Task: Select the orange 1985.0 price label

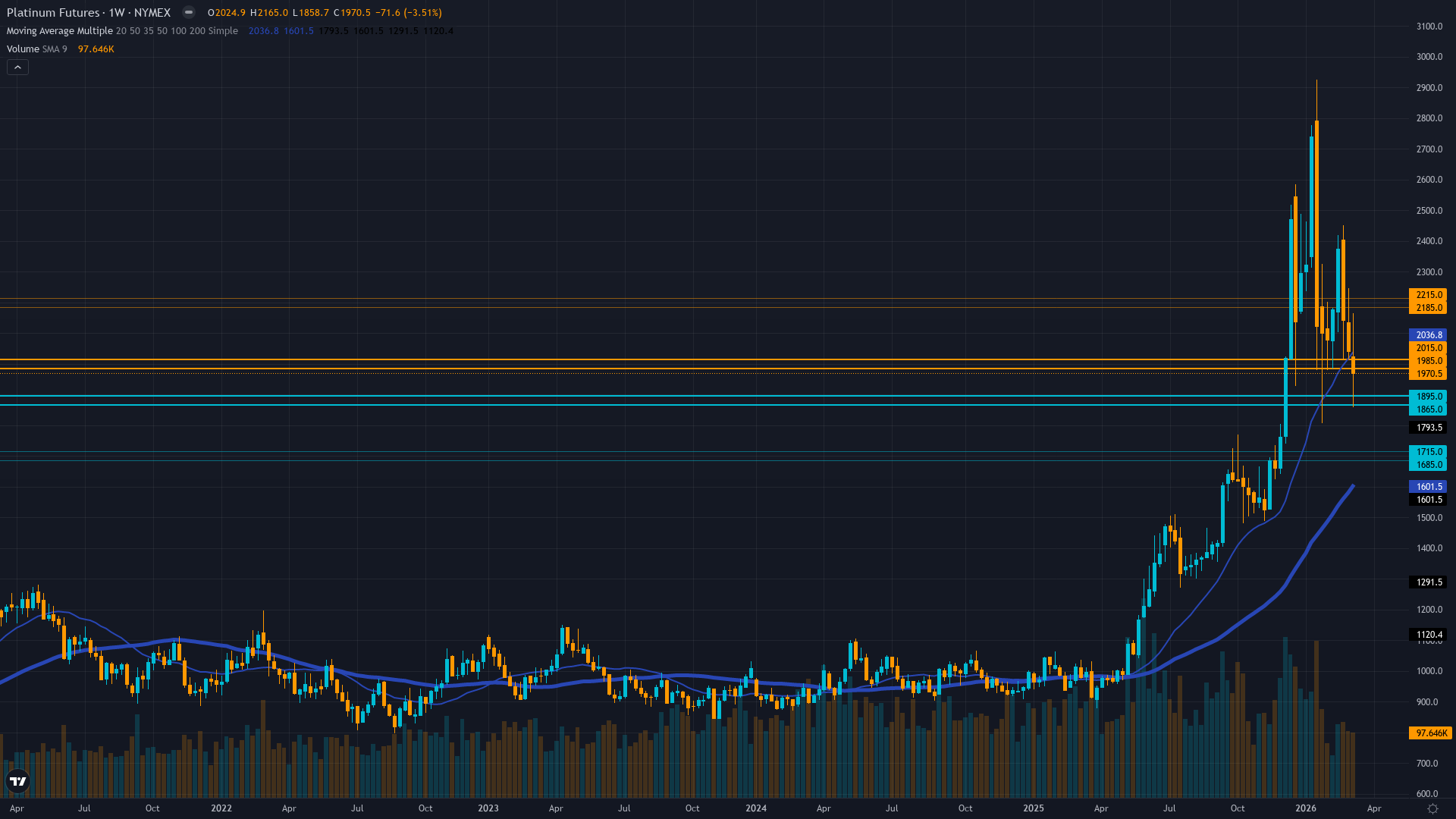Action: [1428, 361]
